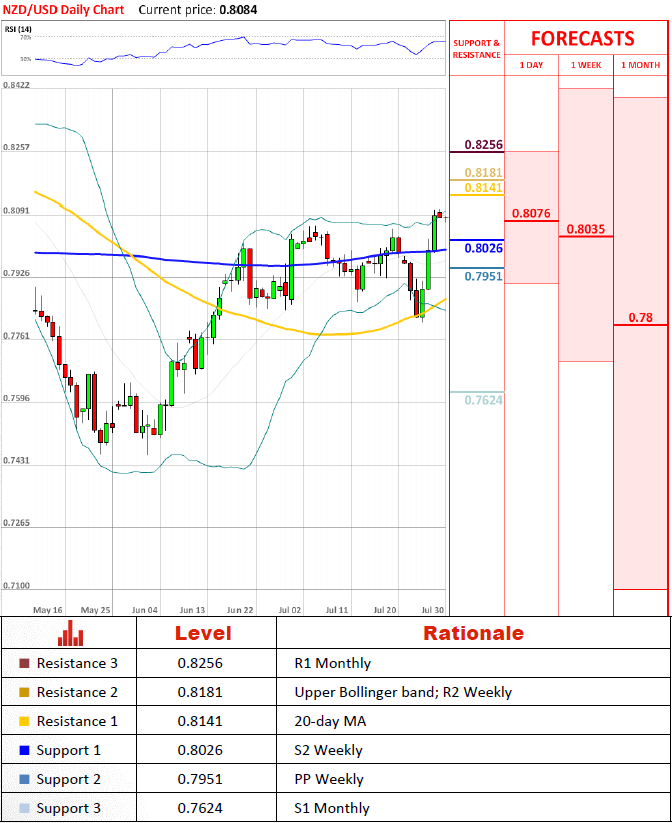Click the FORECASTS heading
Screen dimensions: 672x823
click(582, 39)
